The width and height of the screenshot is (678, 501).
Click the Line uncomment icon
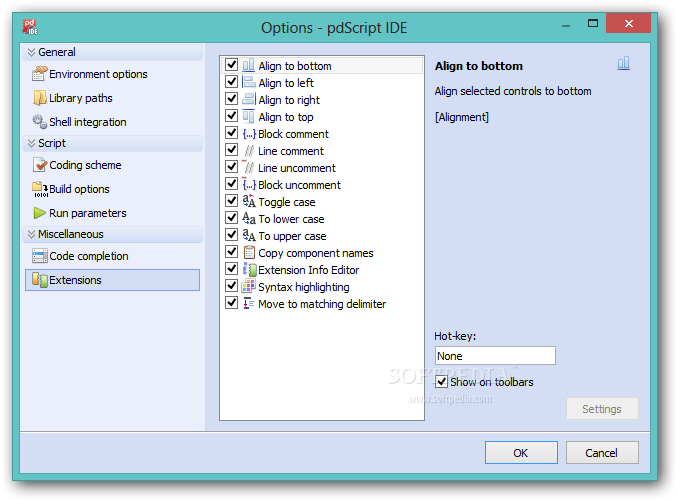point(248,167)
